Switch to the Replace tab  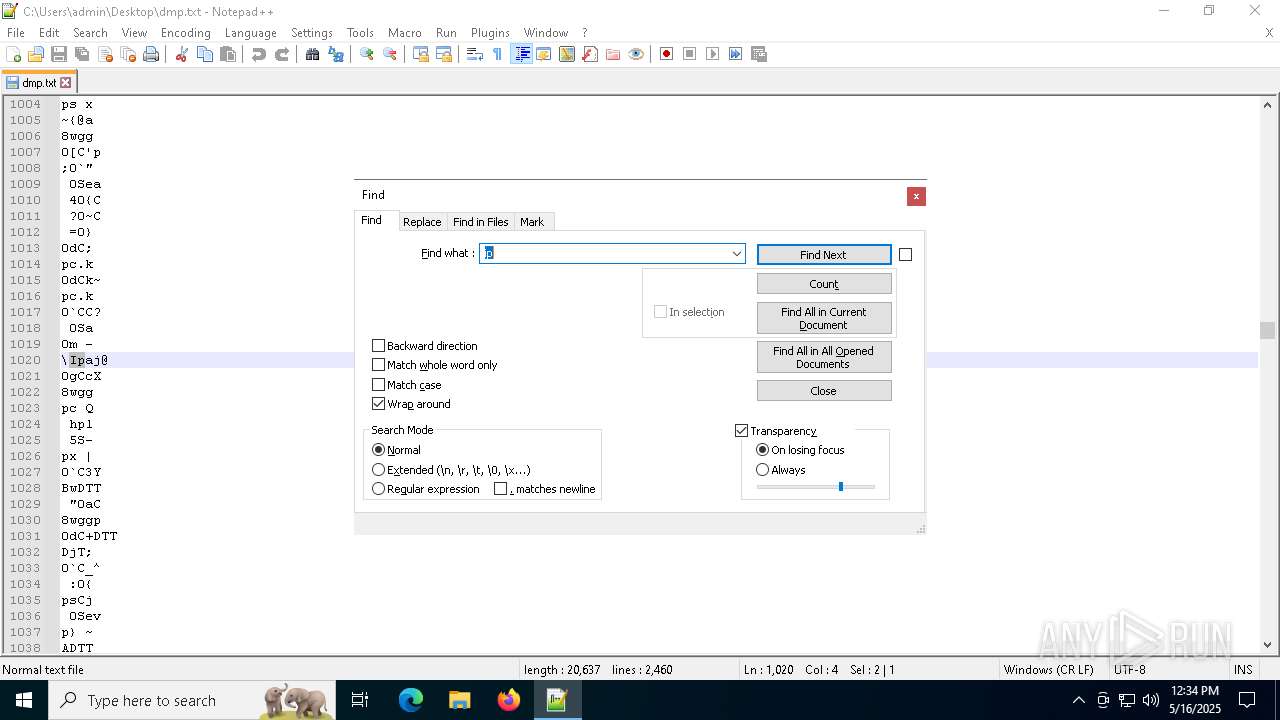tap(422, 222)
